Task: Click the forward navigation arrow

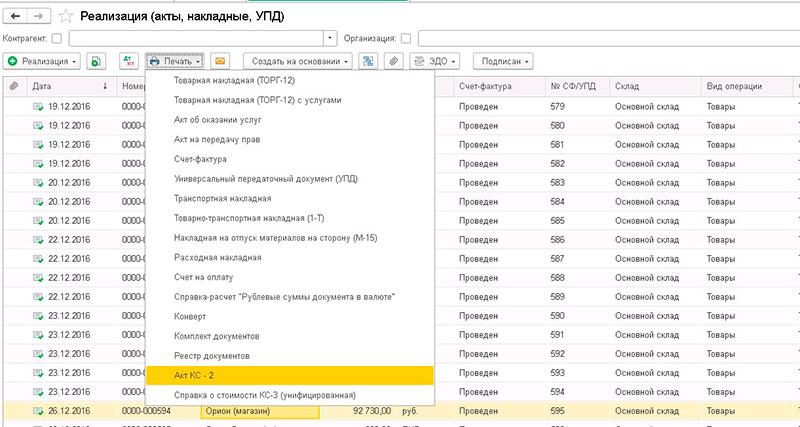Action: tap(39, 15)
